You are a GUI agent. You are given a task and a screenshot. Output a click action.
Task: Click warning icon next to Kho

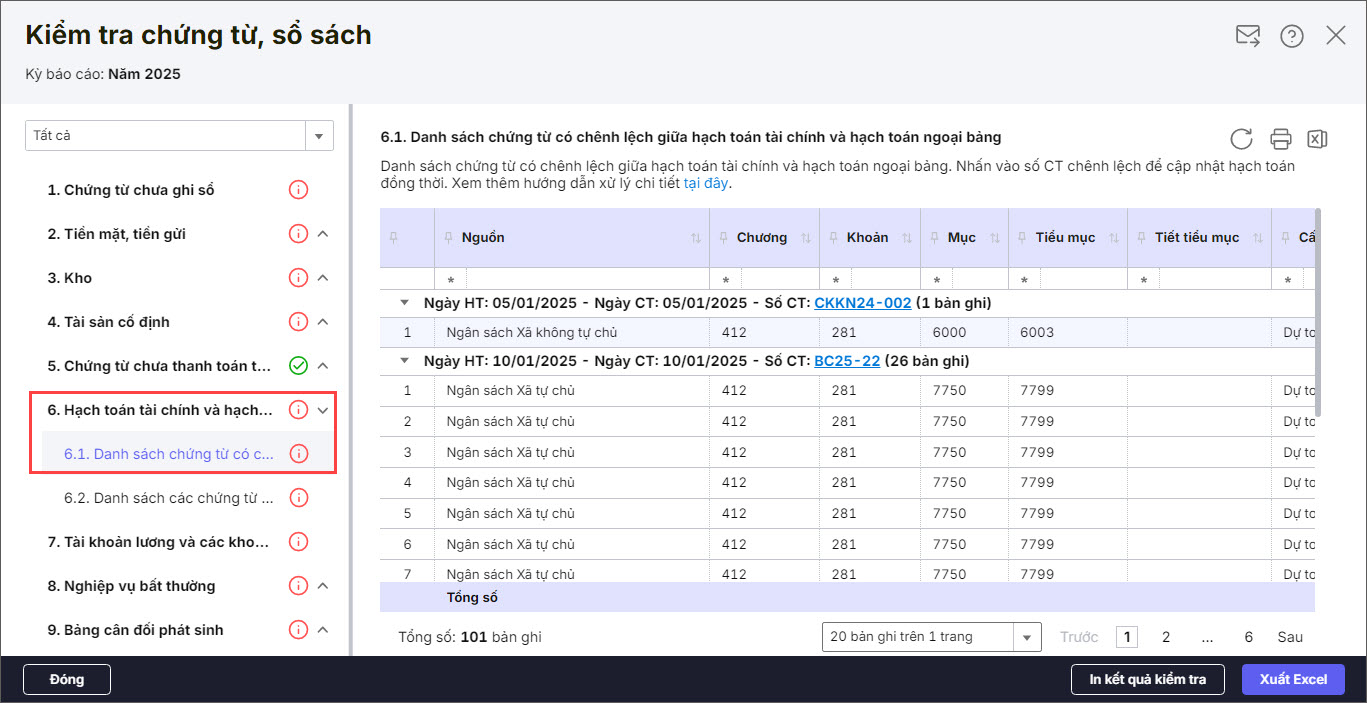[297, 278]
